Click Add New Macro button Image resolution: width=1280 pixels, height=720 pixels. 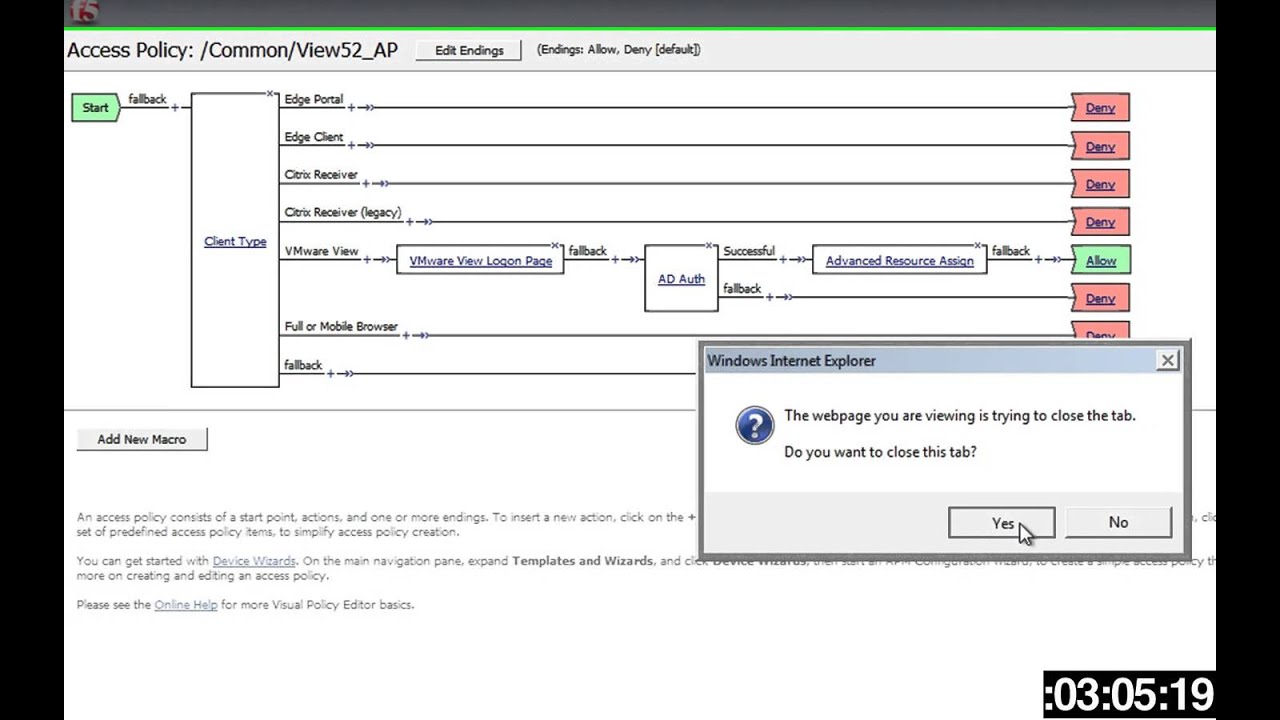(142, 439)
